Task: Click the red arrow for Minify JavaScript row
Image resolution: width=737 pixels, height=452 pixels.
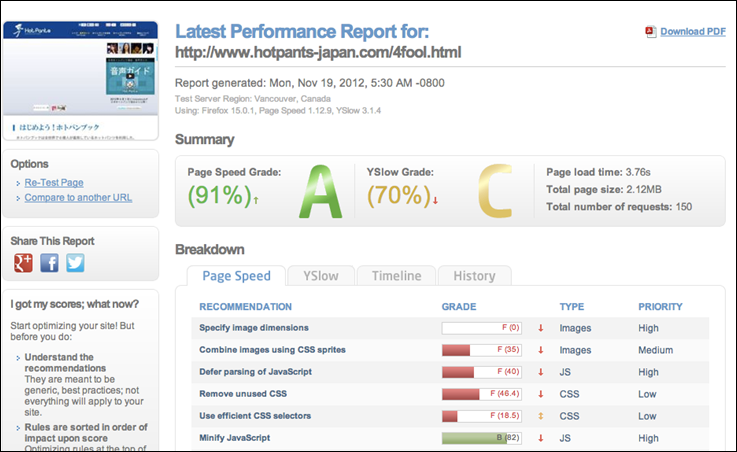Action: (541, 438)
